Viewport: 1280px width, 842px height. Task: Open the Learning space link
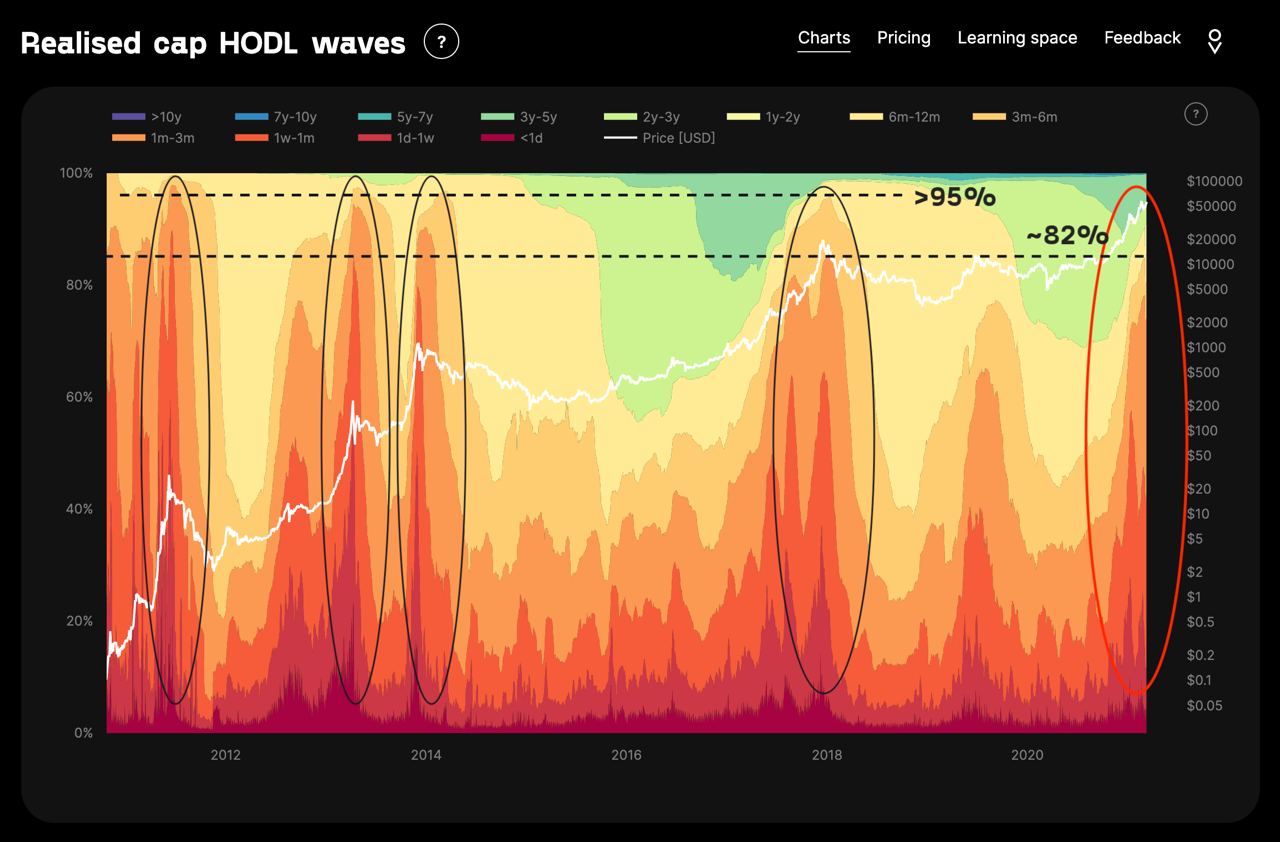[x=1017, y=38]
